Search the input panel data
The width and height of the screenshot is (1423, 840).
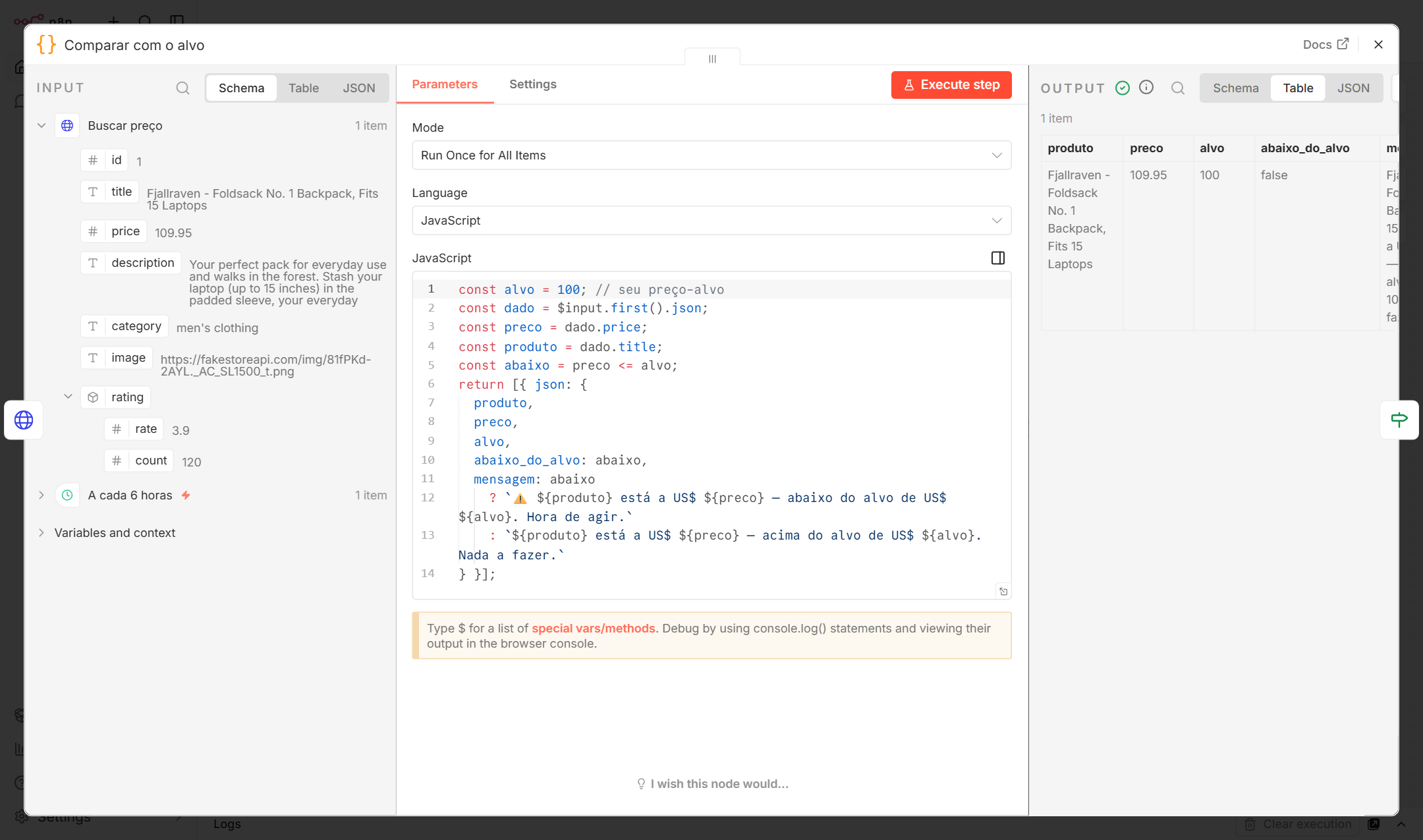pos(182,88)
